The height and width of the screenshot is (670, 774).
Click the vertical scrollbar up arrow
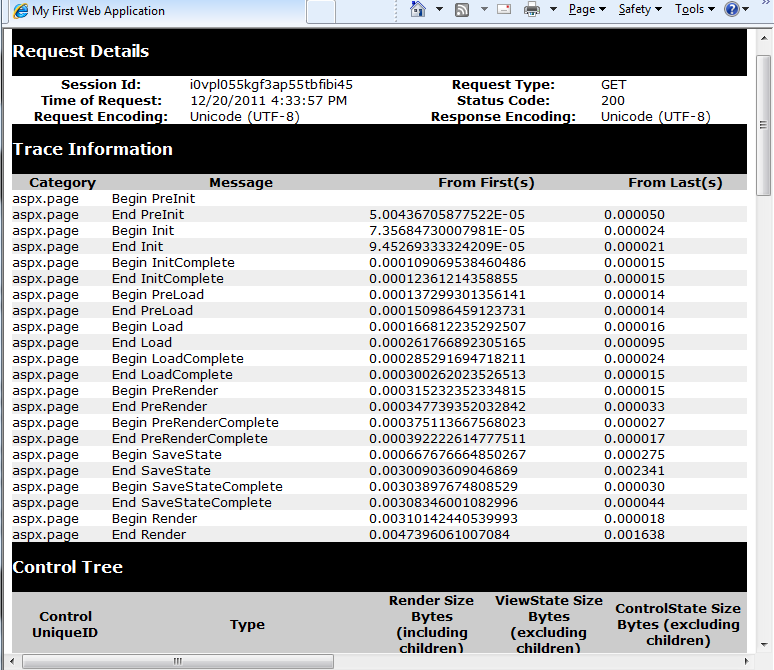[x=765, y=37]
